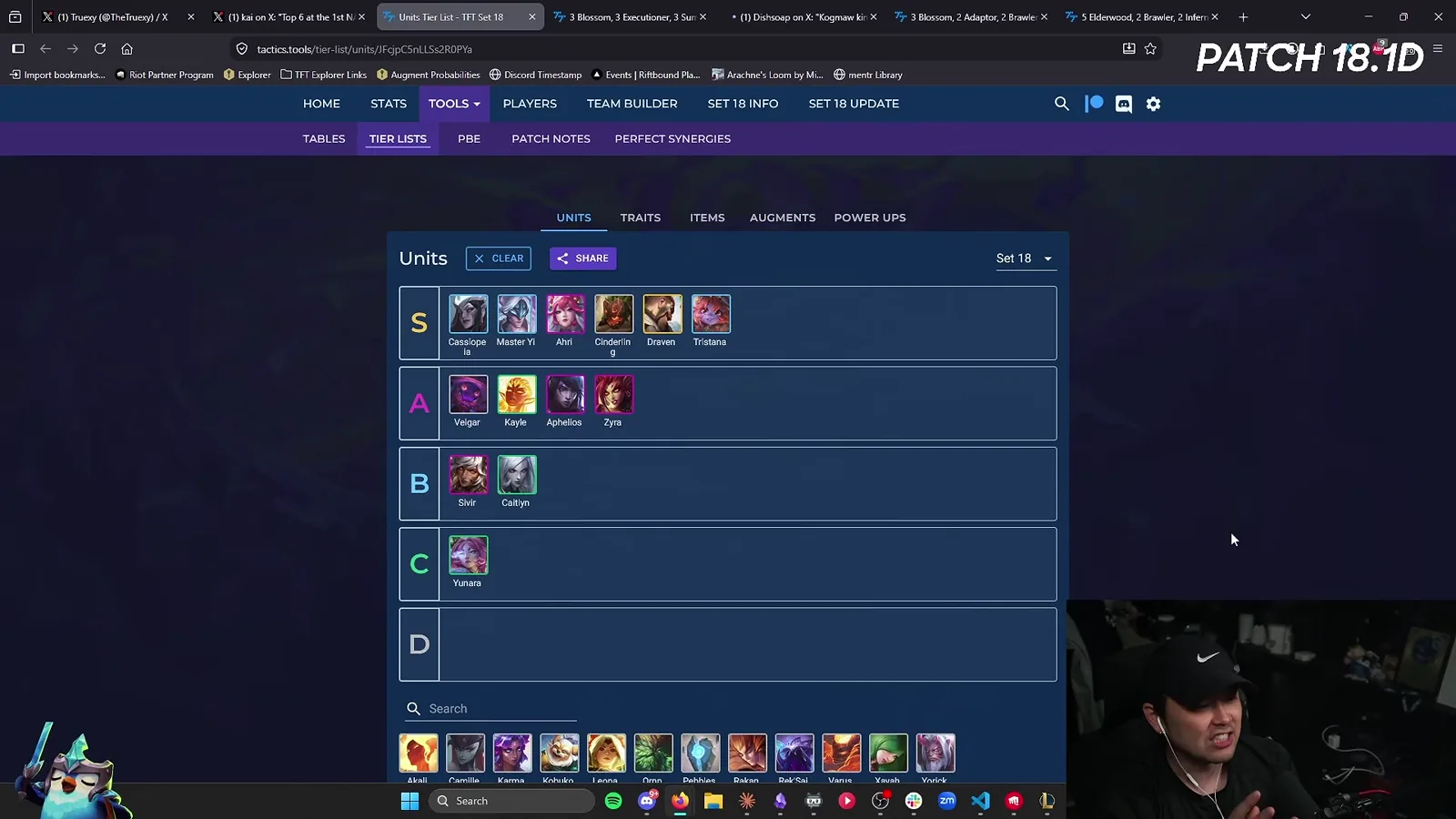Open the browser tab list chevron
Viewport: 1456px width, 819px height.
[x=1306, y=16]
